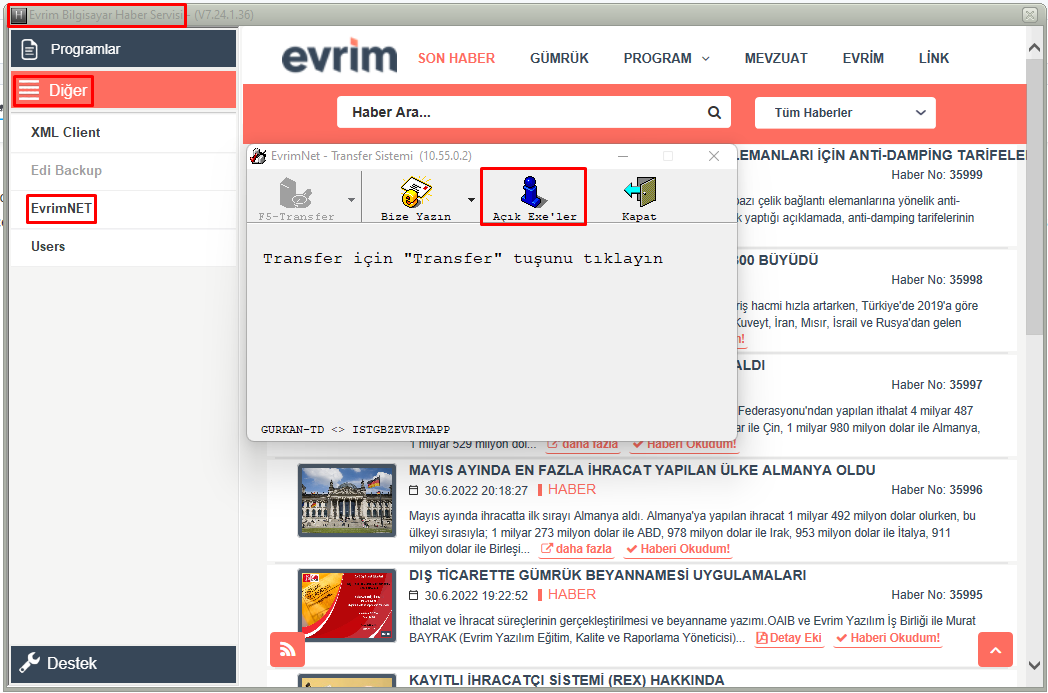Click the text Haber No: 35998

pyautogui.click(x=937, y=280)
